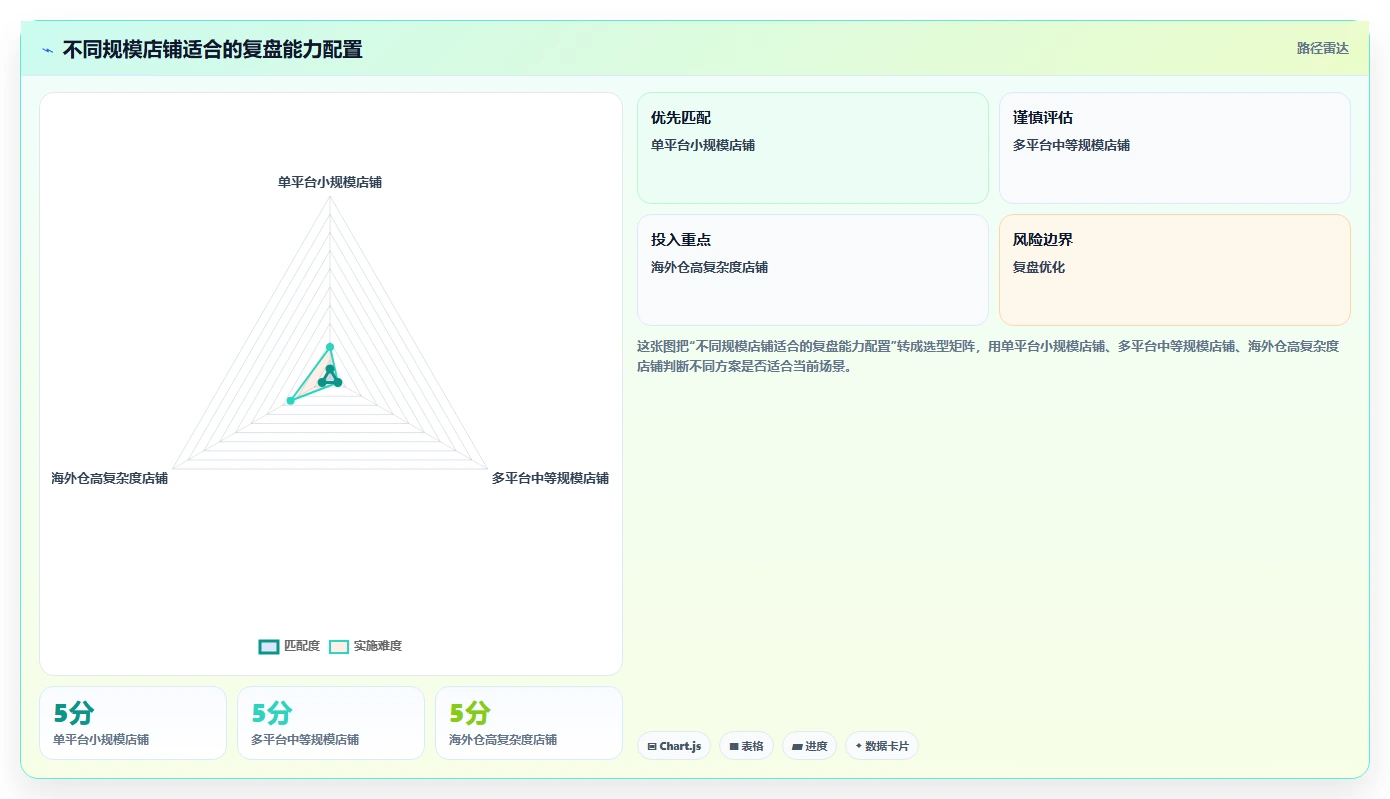Screen dimensions: 1390x799
Task: Click the title 不同规模店铺适合的复盘能力配置
Action: coord(212,49)
